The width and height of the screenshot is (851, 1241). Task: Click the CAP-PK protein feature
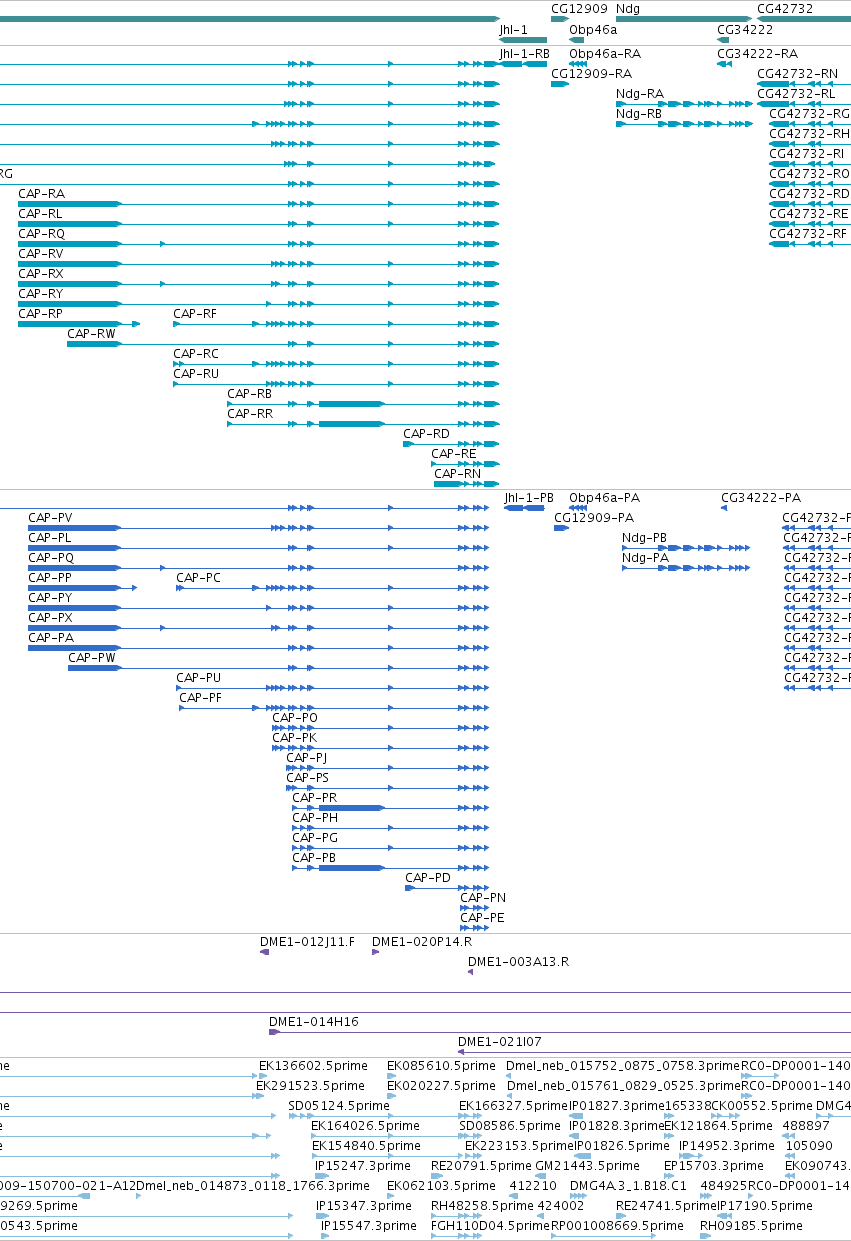[x=380, y=748]
